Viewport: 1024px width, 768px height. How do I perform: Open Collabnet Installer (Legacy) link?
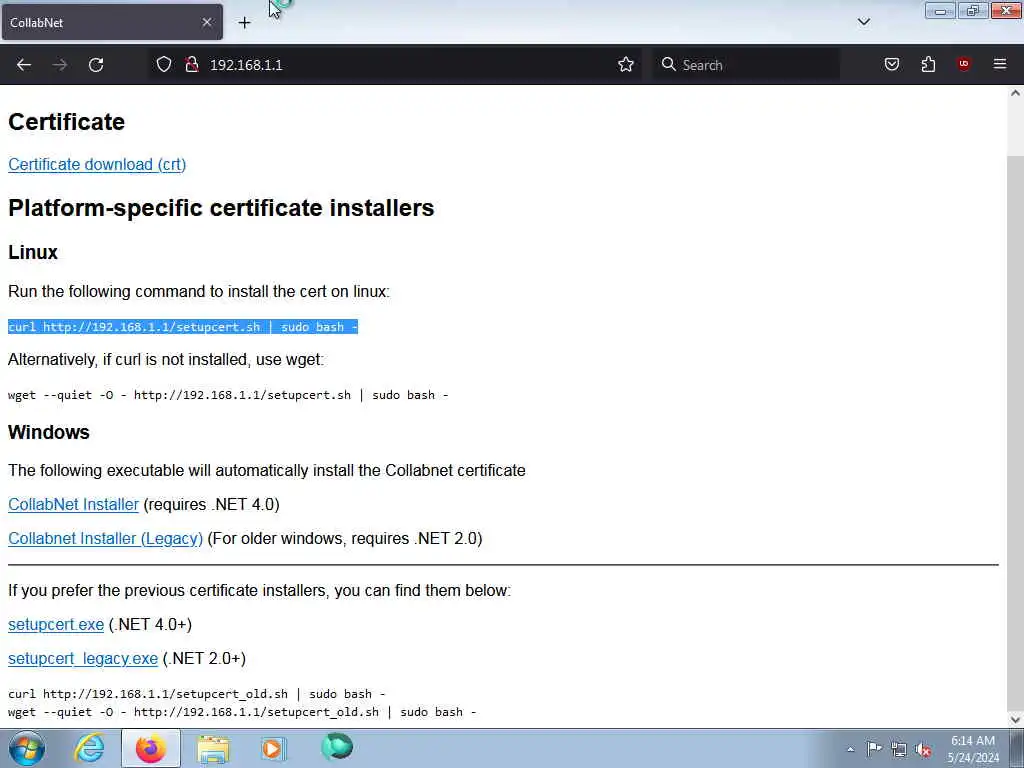[x=105, y=538]
